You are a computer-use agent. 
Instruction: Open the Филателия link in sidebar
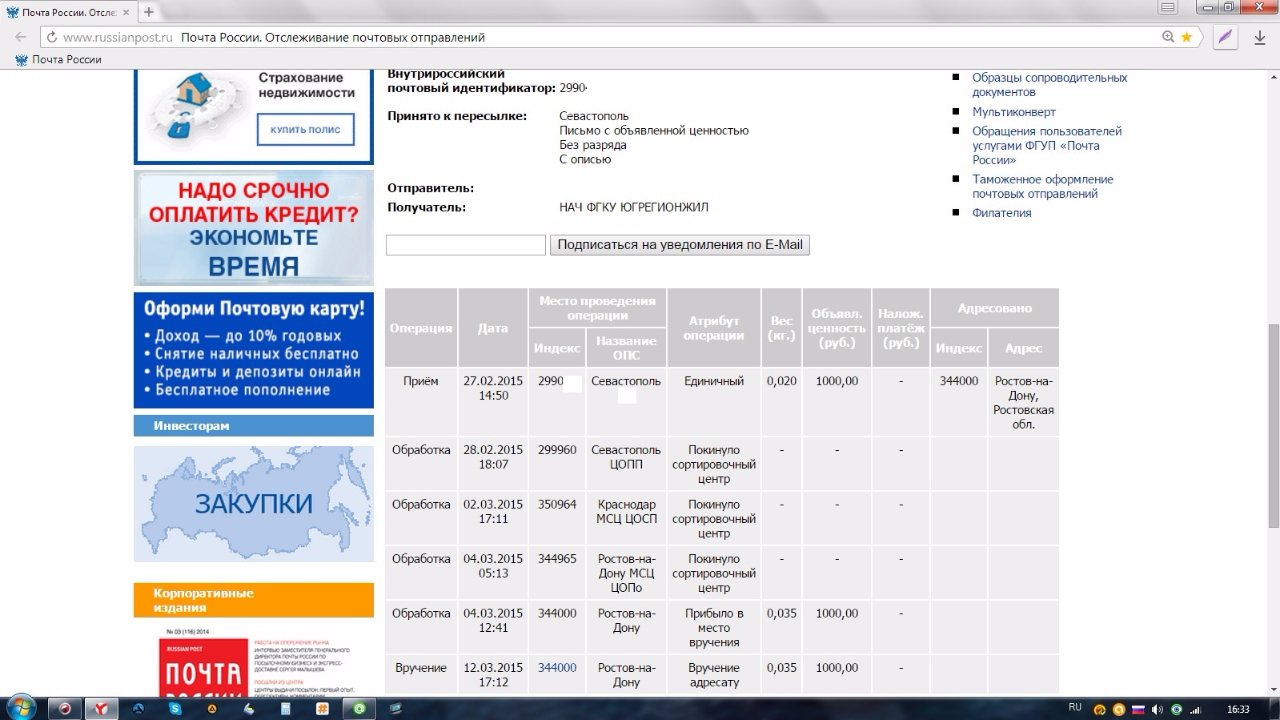pyautogui.click(x=1001, y=213)
